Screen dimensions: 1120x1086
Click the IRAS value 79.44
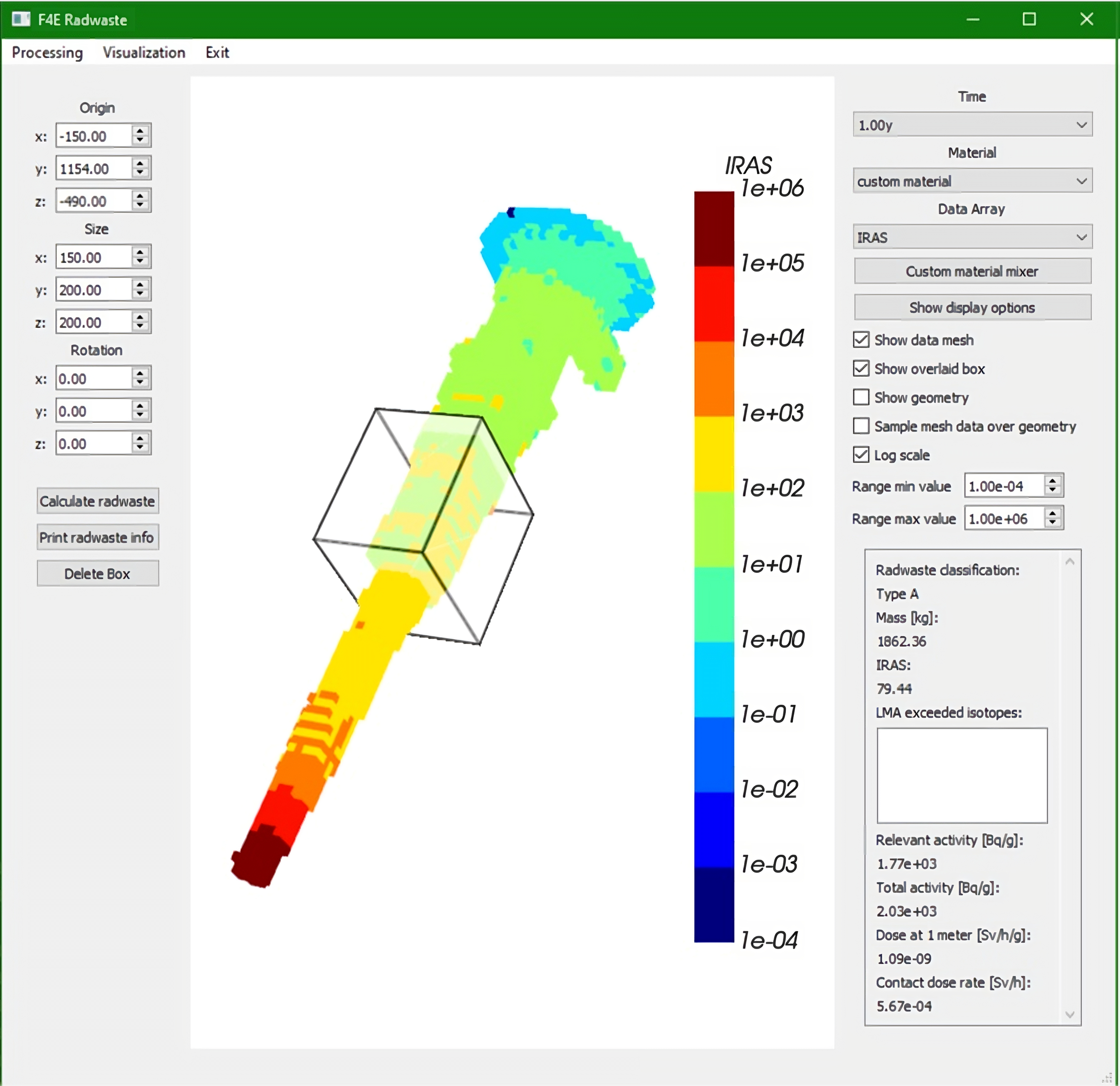tap(894, 688)
